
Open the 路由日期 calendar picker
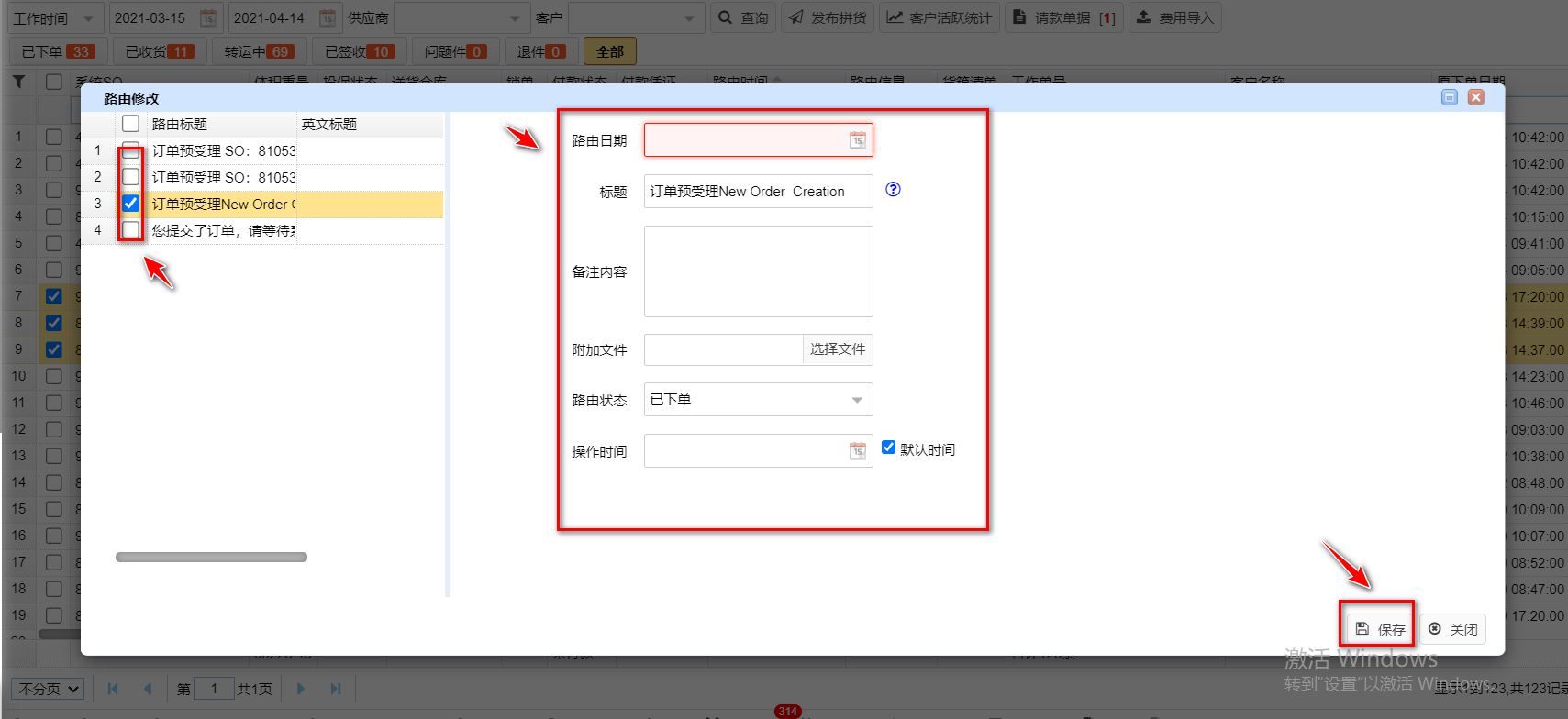(x=857, y=140)
